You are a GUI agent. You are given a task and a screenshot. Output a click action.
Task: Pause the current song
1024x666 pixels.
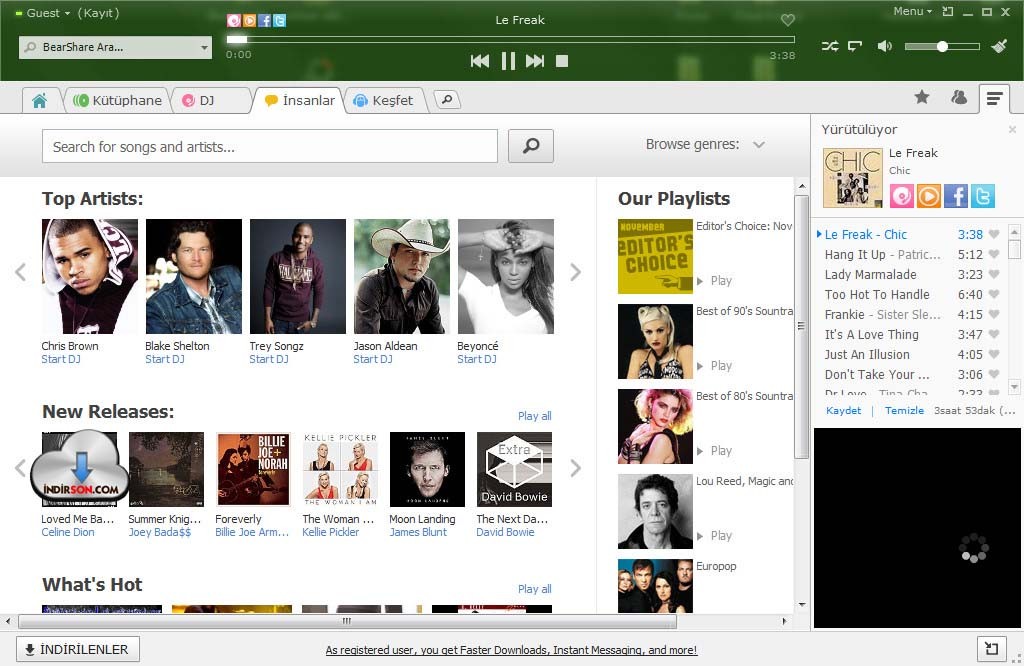pyautogui.click(x=508, y=61)
